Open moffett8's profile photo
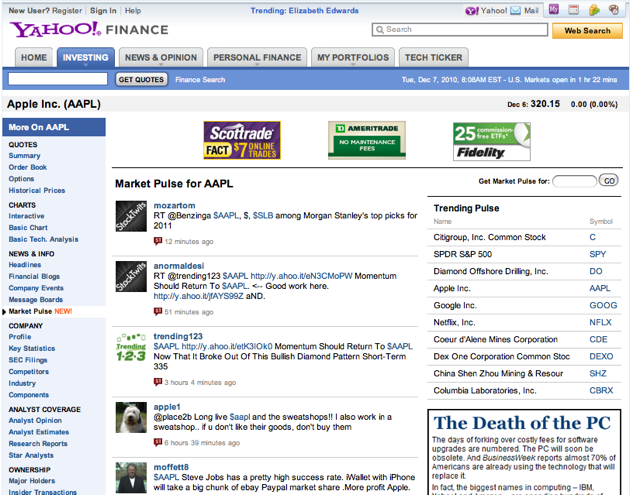Viewport: 630px width, 495px height. [131, 478]
